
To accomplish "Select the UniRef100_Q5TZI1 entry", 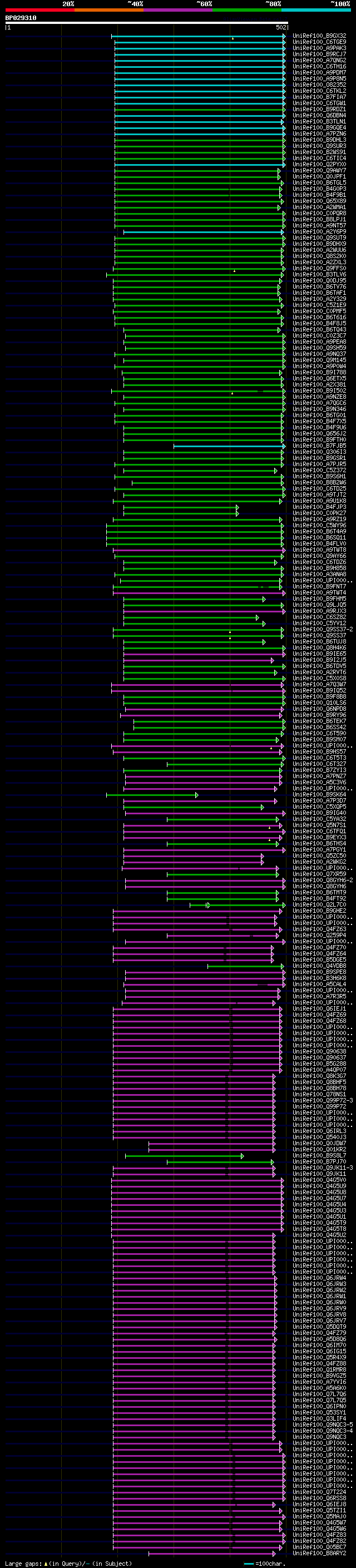I will tap(319, 1511).
